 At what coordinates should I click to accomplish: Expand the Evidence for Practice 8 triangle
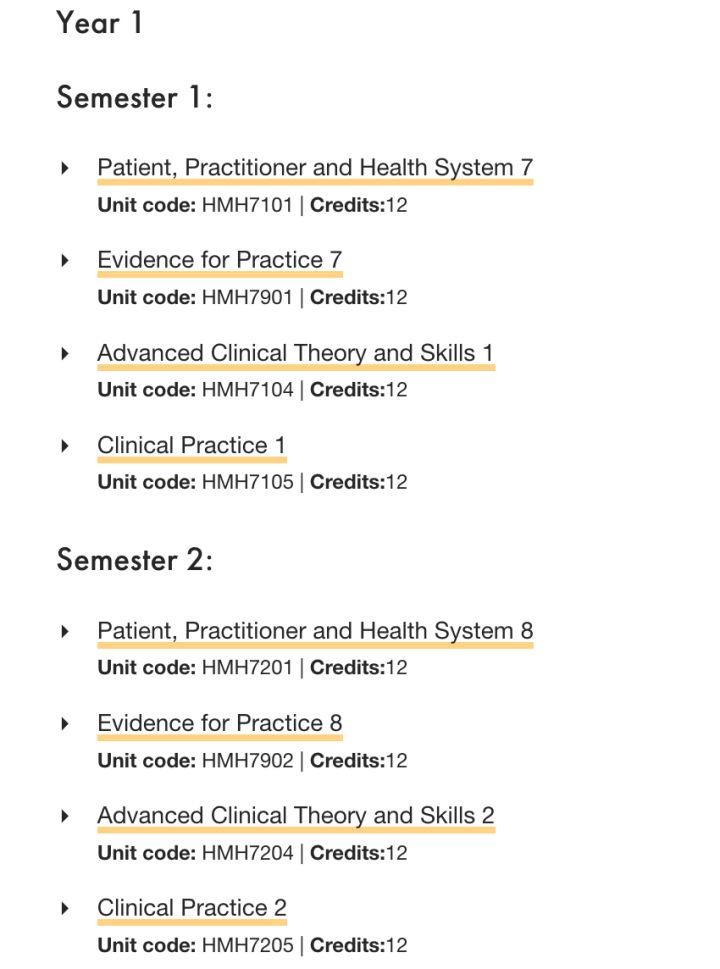pyautogui.click(x=65, y=724)
